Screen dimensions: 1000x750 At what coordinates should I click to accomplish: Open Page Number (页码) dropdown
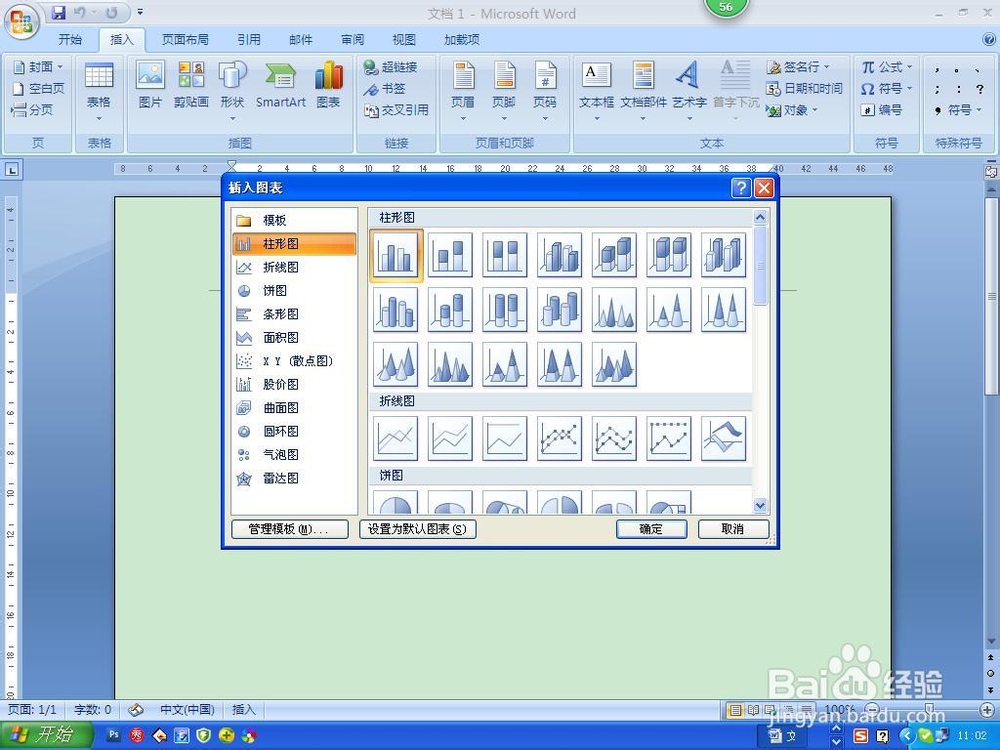click(545, 91)
